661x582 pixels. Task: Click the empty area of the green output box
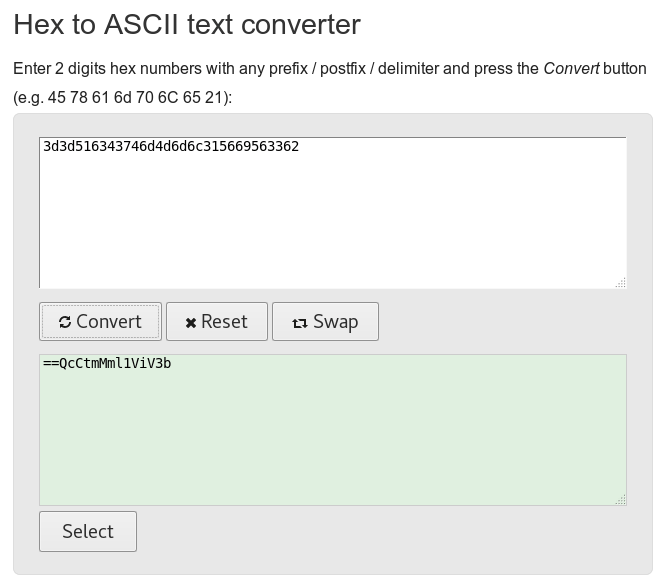[332, 440]
